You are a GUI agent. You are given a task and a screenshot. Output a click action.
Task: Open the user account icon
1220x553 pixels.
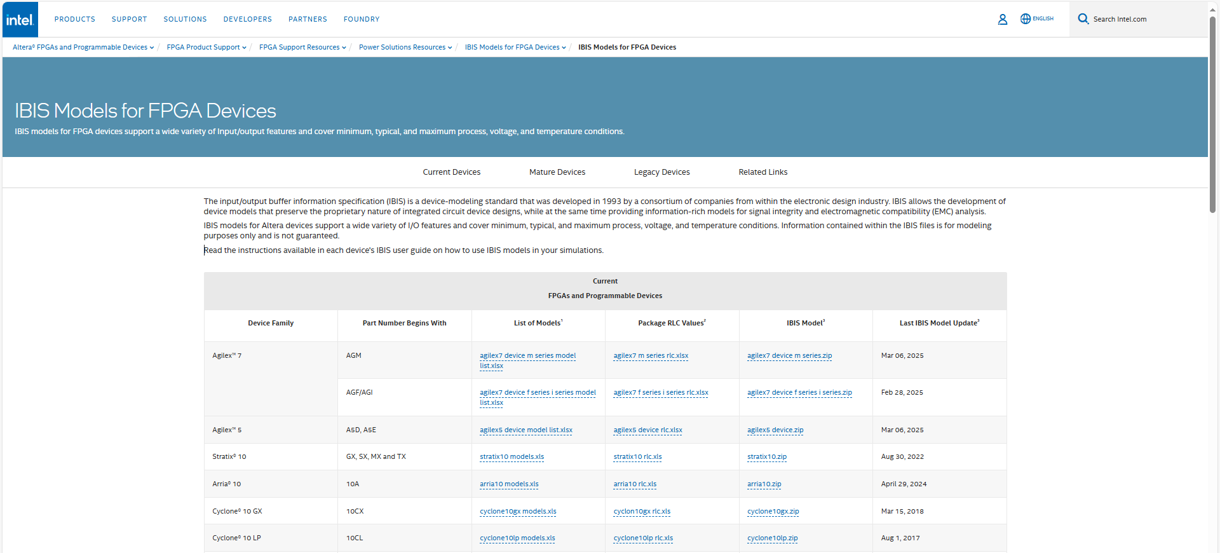(x=1002, y=19)
